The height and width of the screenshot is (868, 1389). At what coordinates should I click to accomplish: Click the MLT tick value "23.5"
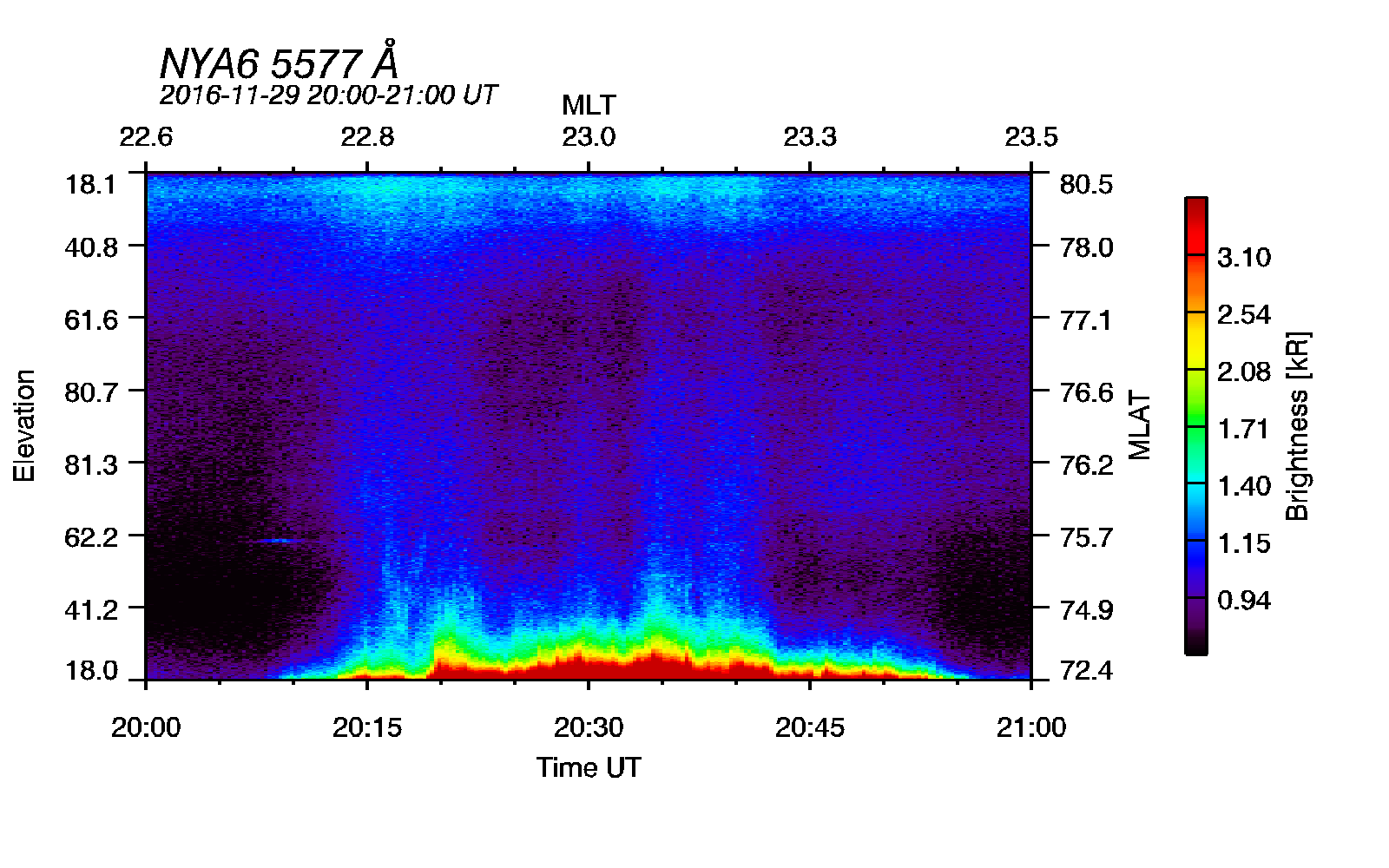click(x=1031, y=137)
